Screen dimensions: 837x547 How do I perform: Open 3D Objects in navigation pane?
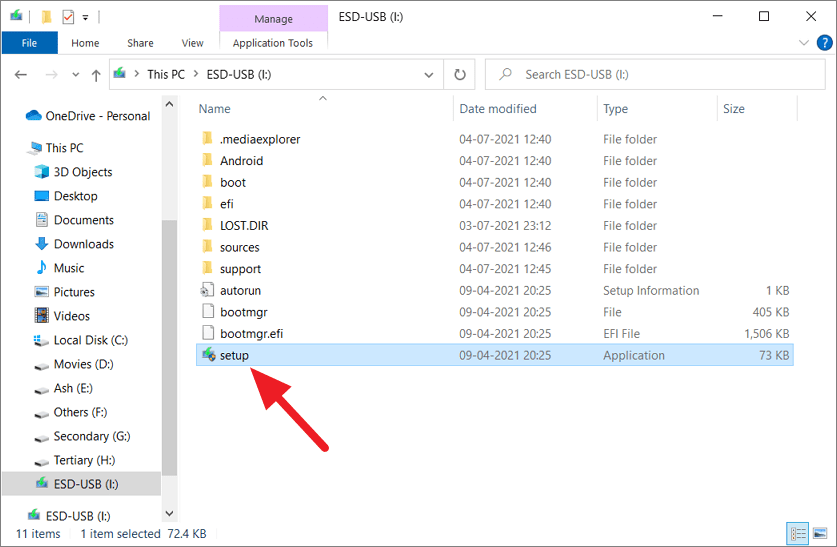point(74,172)
